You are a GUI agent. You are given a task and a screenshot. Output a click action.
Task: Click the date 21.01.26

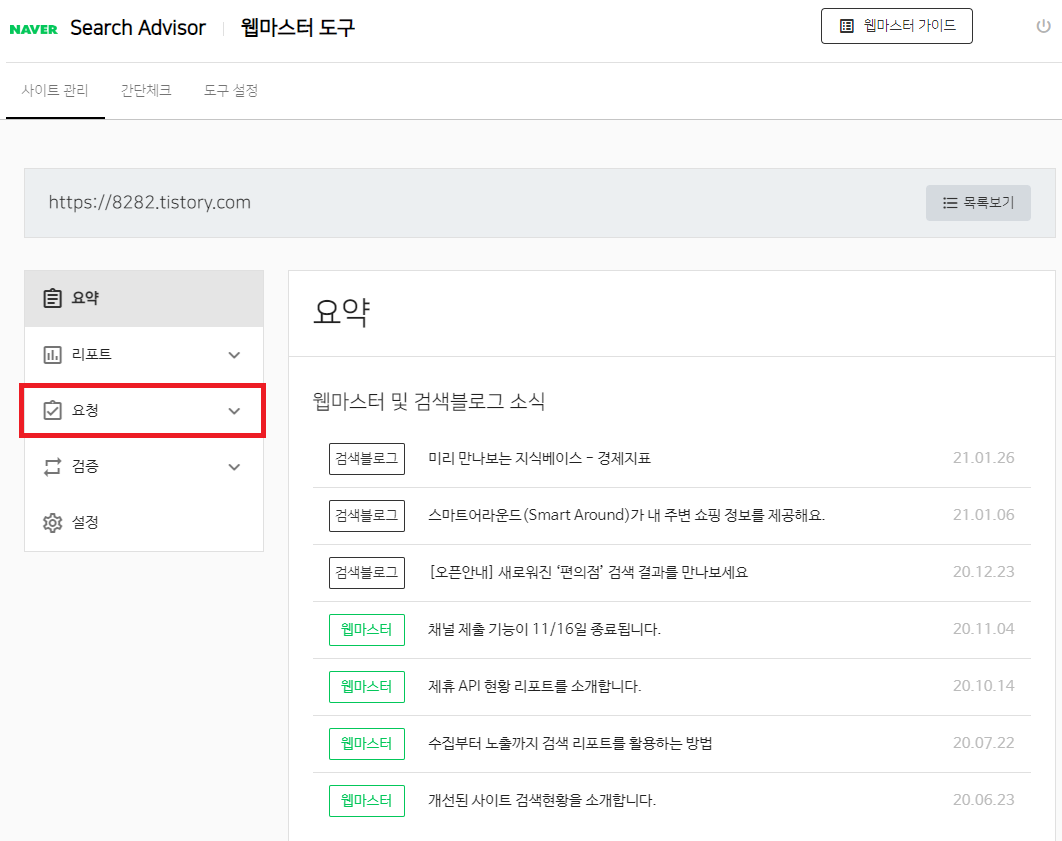pos(983,458)
